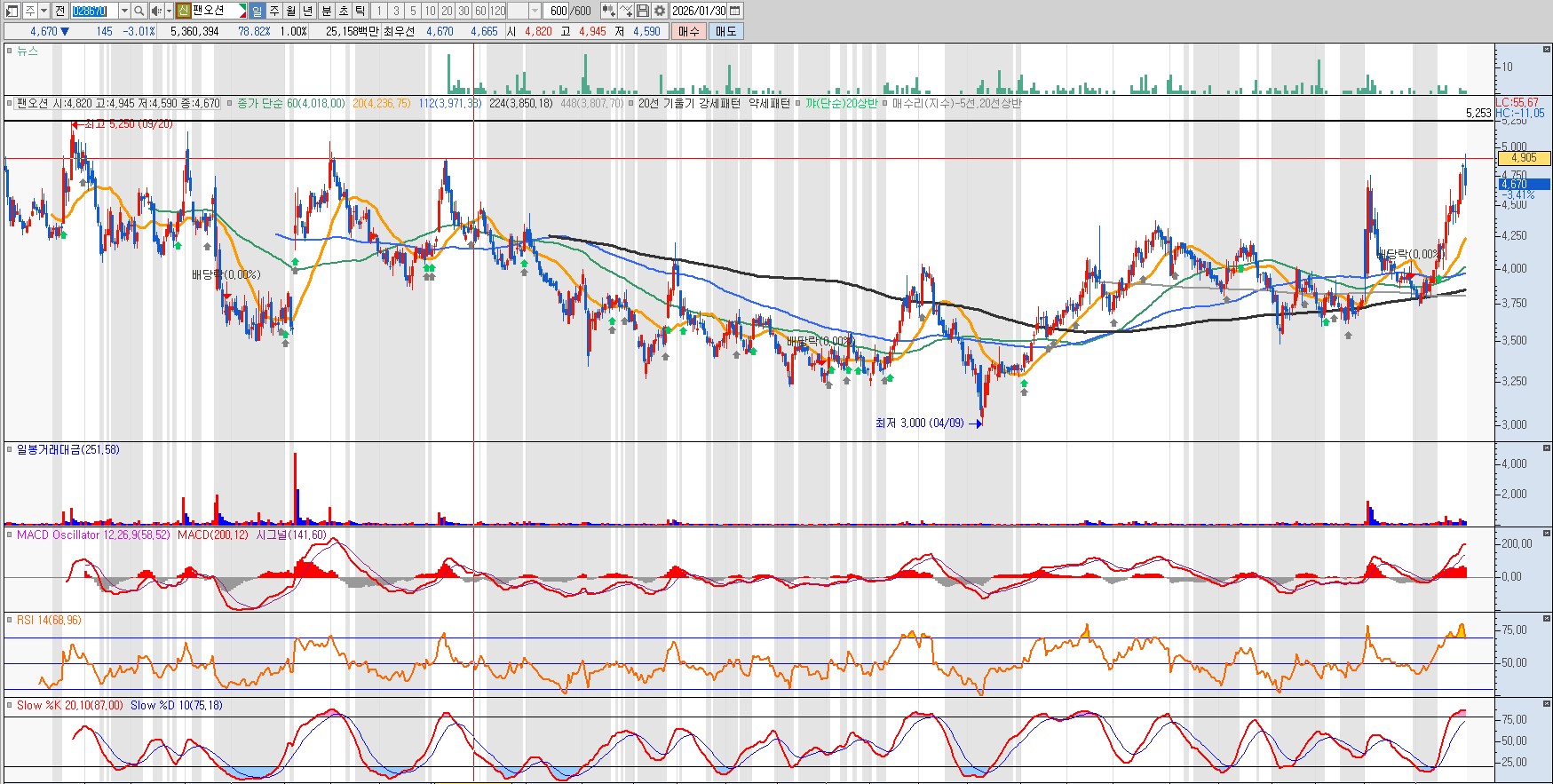
Task: Click the 20선 기울기 강세패턴 label
Action: [689, 103]
